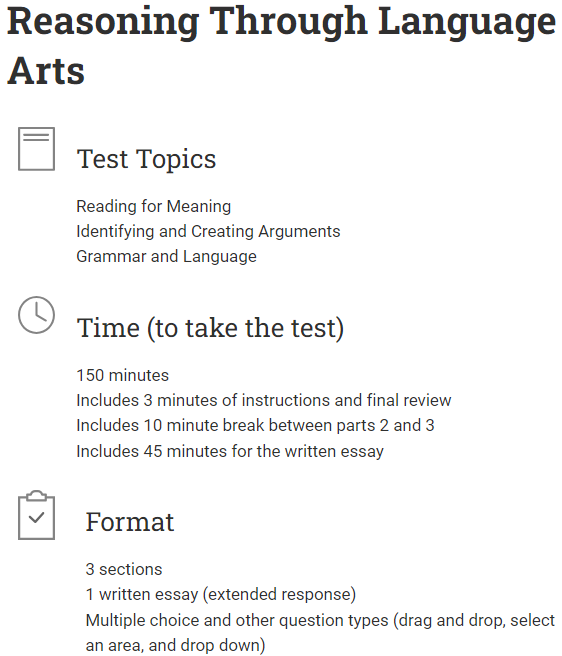This screenshot has height=656, width=562.
Task: Click the 45 minutes written essay line
Action: pyautogui.click(x=230, y=451)
